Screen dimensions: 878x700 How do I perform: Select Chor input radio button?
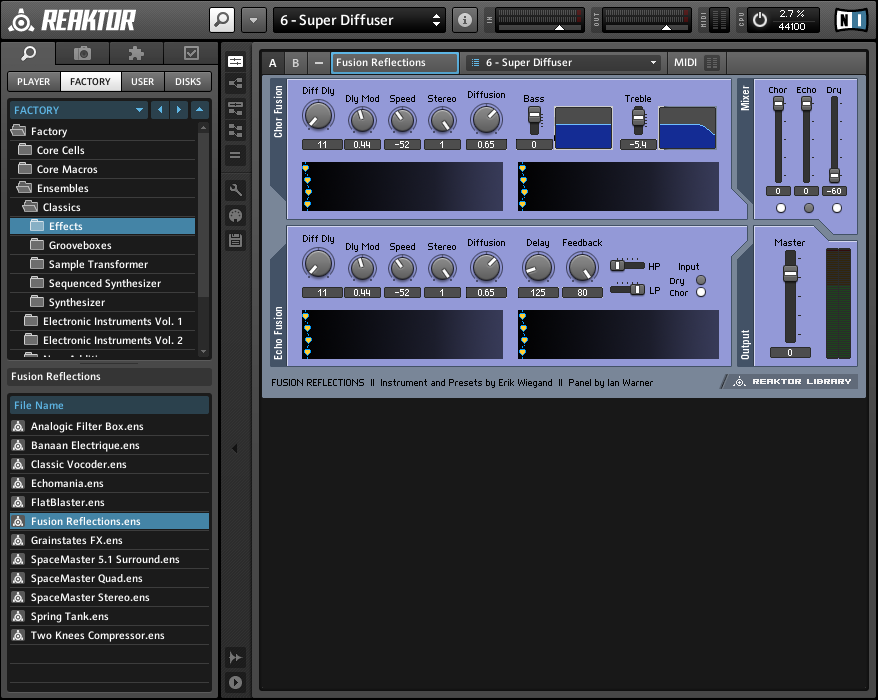[701, 292]
